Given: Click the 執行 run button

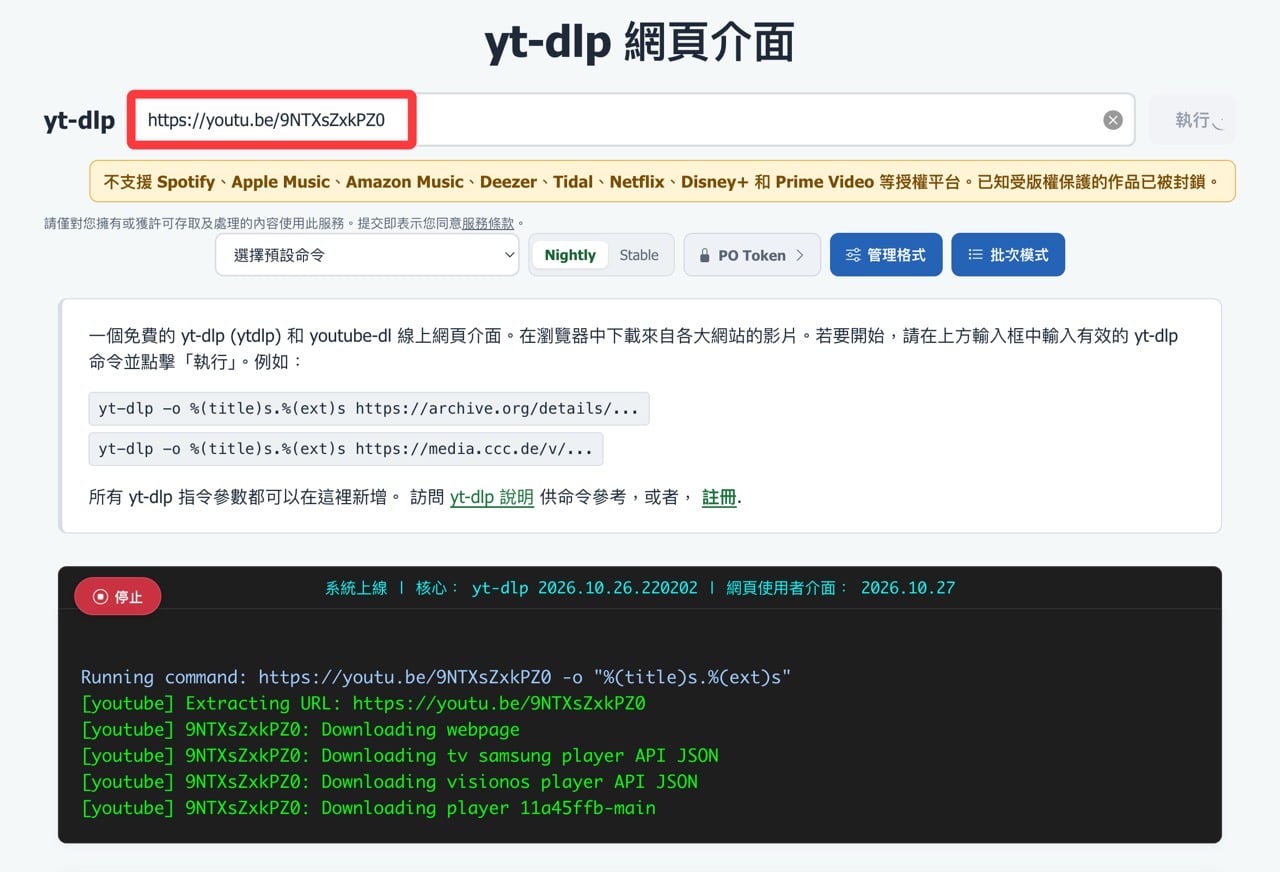Looking at the screenshot, I should pos(1192,120).
